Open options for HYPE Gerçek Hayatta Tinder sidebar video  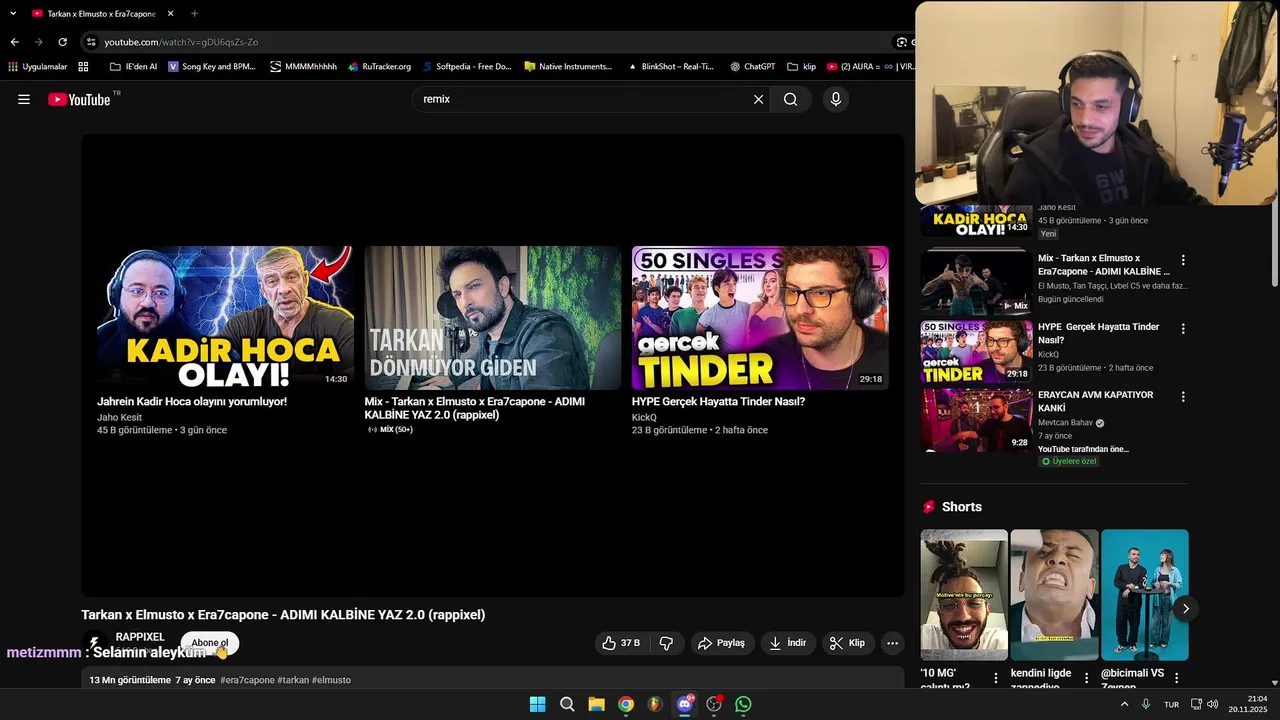point(1183,328)
